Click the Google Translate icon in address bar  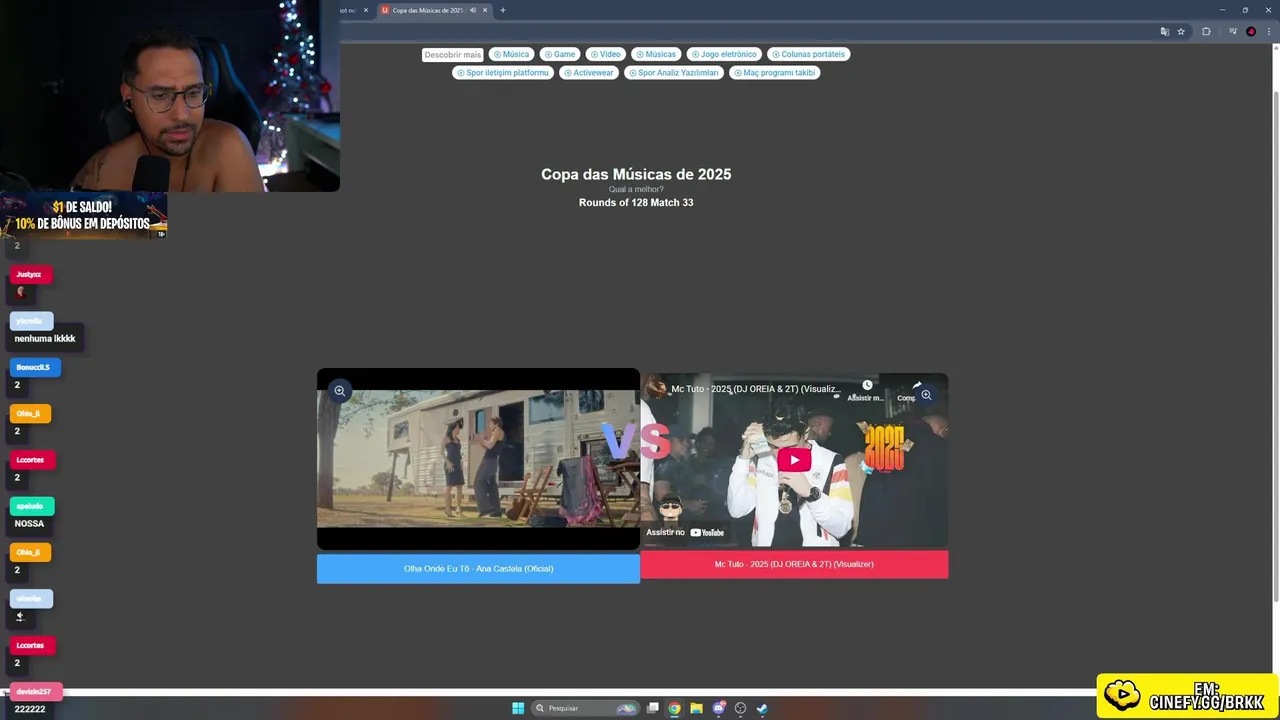click(x=1164, y=32)
